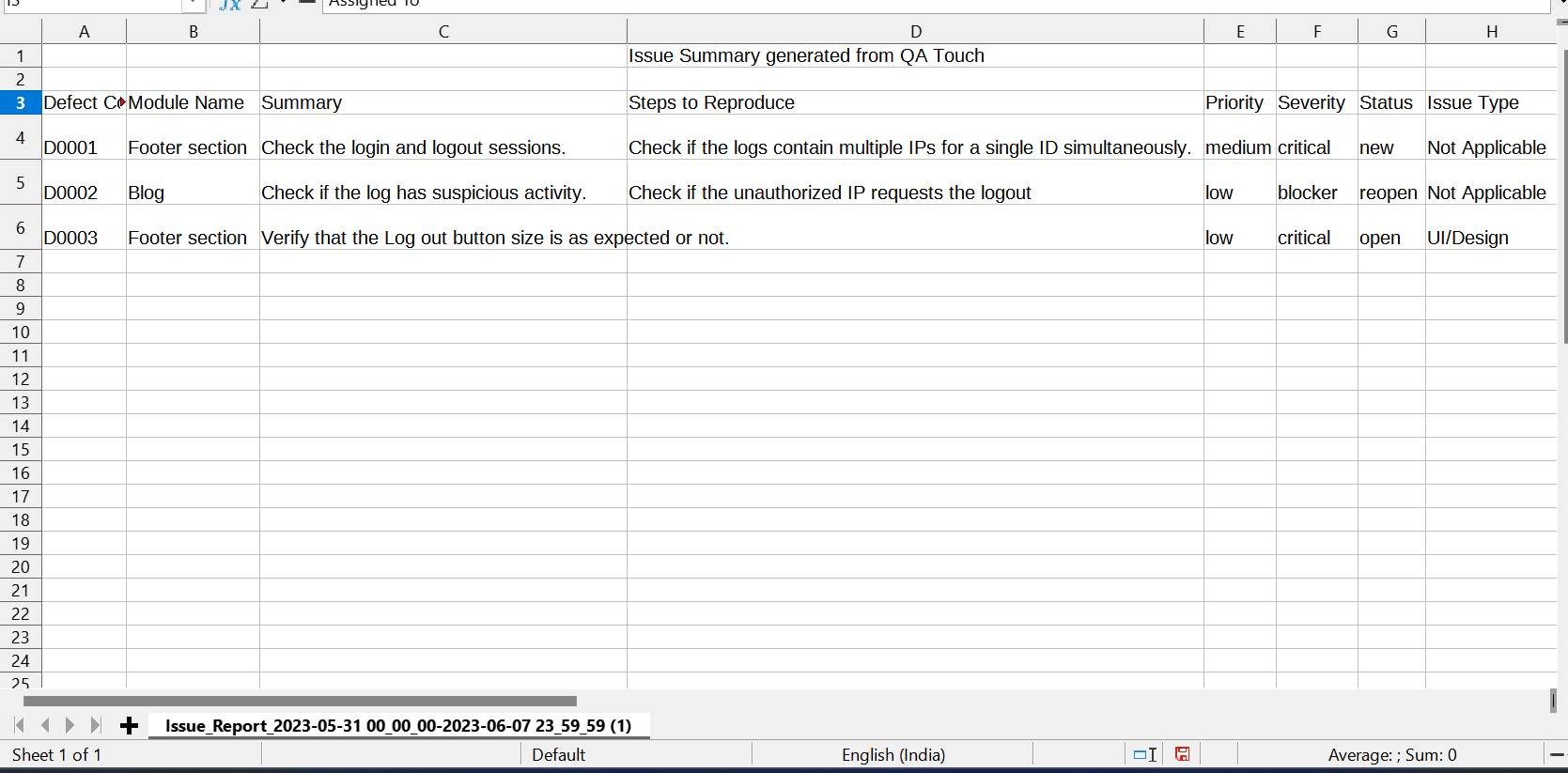Click 'Verify that the Log out button size' cell
The height and width of the screenshot is (773, 1568).
click(x=443, y=227)
